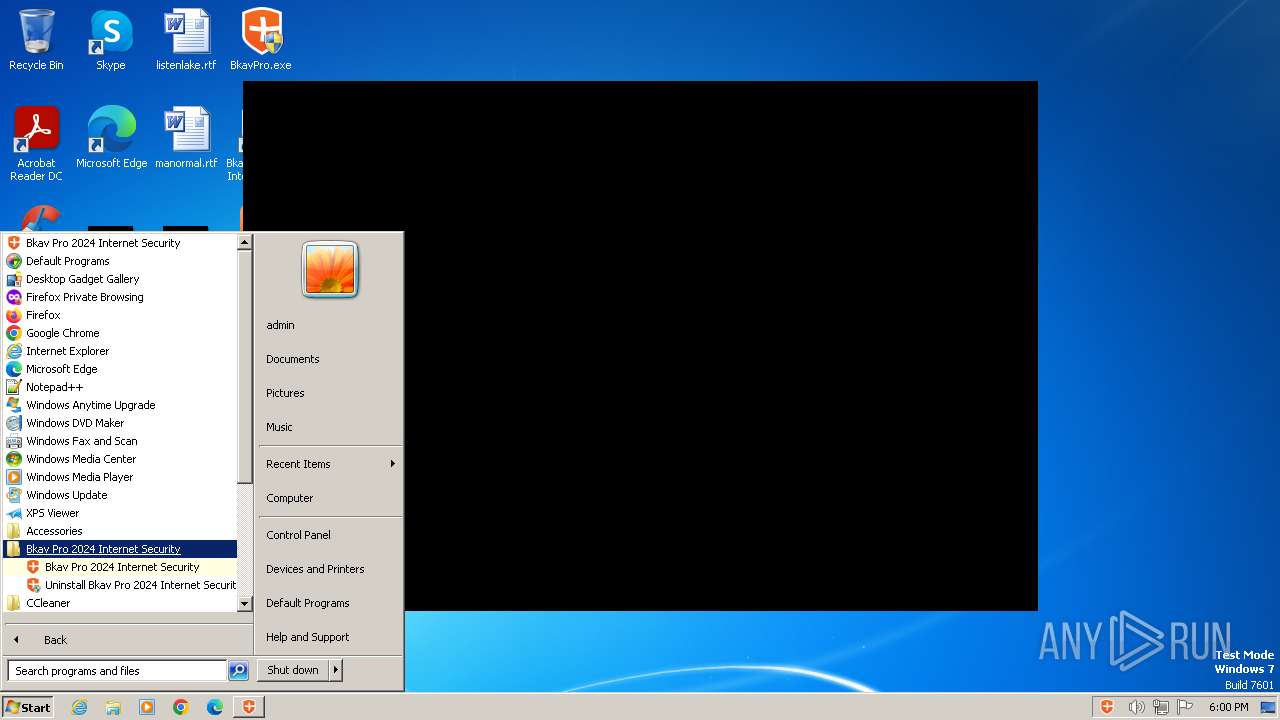Select the Microsoft Edge desktop shortcut
This screenshot has width=1280, height=720.
[111, 138]
